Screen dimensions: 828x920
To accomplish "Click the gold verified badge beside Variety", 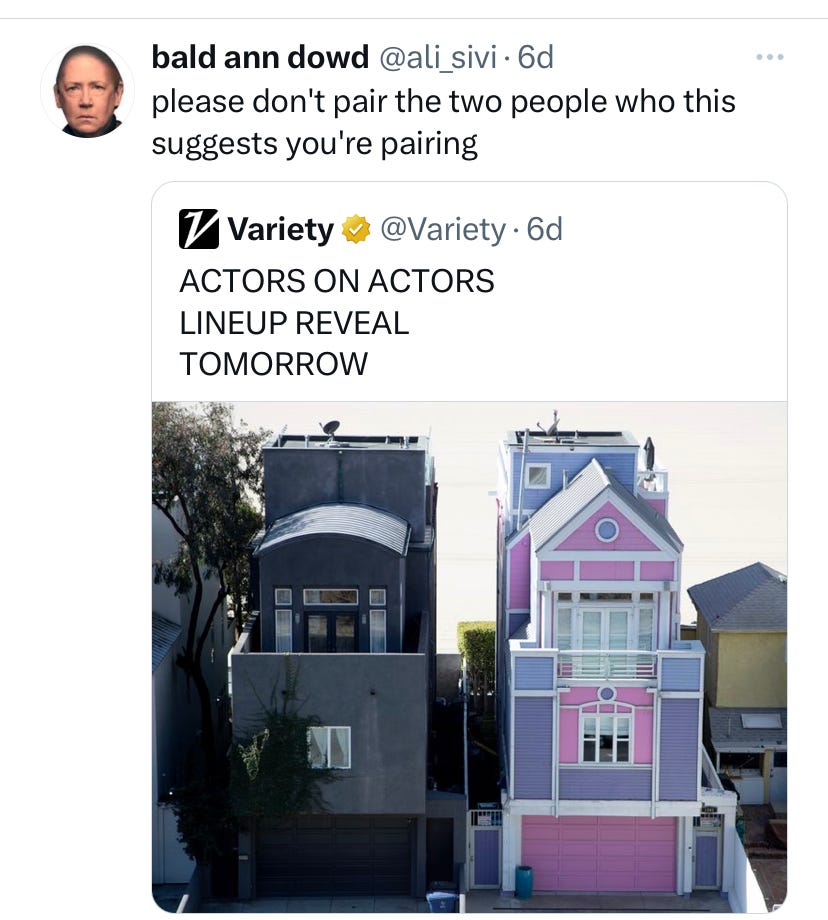I will pyautogui.click(x=356, y=229).
